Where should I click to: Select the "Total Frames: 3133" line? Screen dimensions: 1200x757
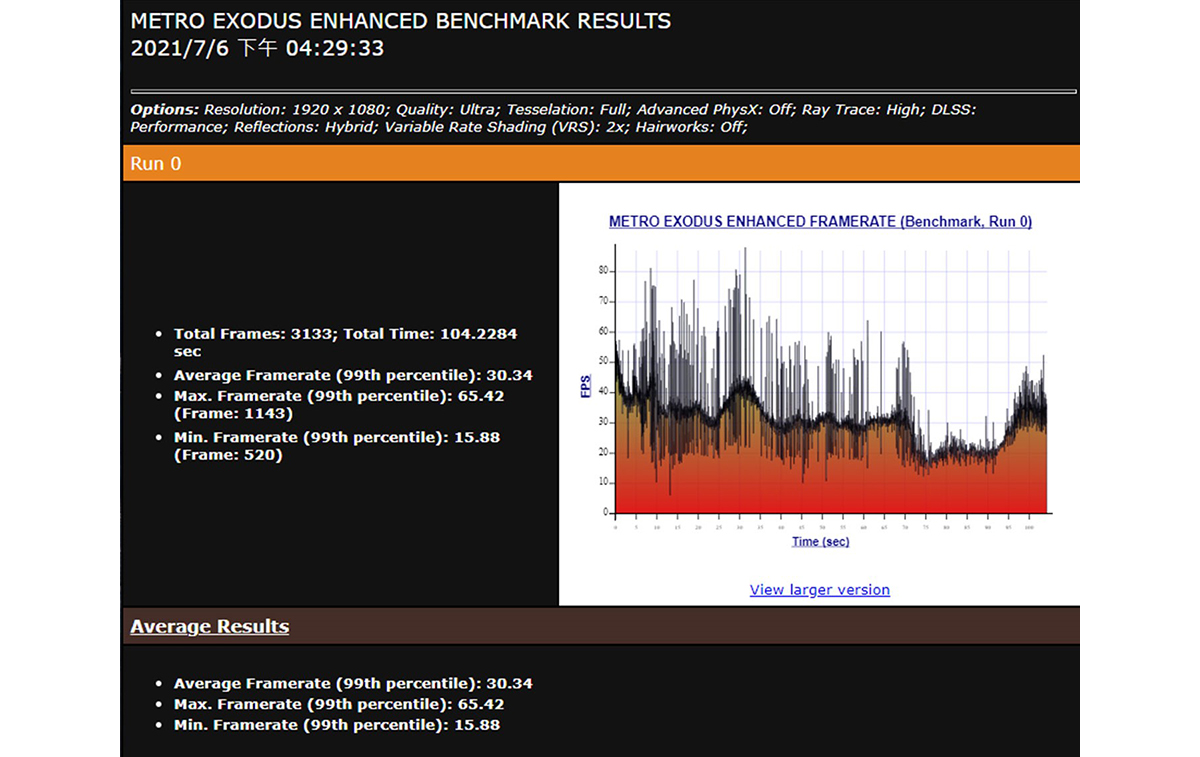click(x=346, y=342)
